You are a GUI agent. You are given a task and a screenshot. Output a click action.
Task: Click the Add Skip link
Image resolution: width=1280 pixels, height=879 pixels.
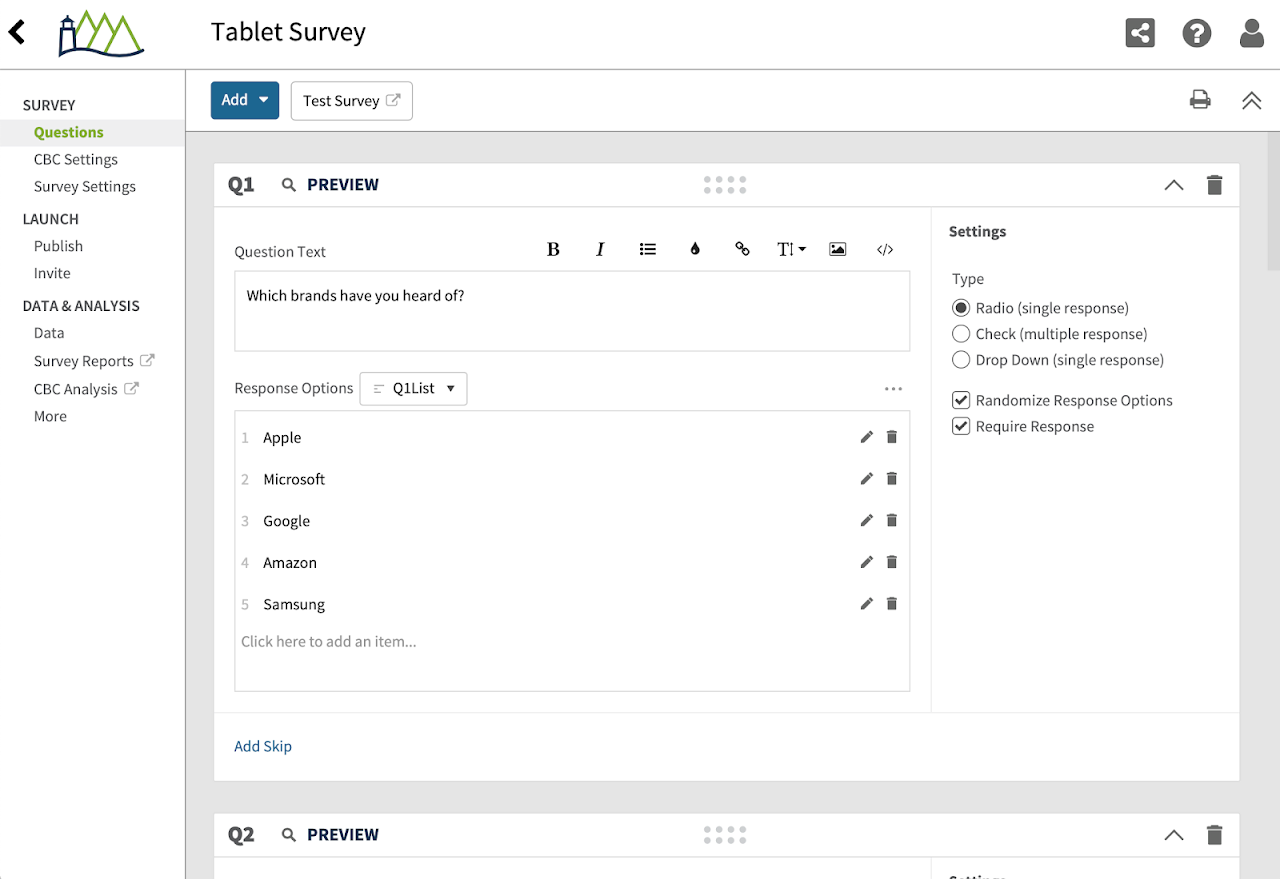pyautogui.click(x=263, y=746)
